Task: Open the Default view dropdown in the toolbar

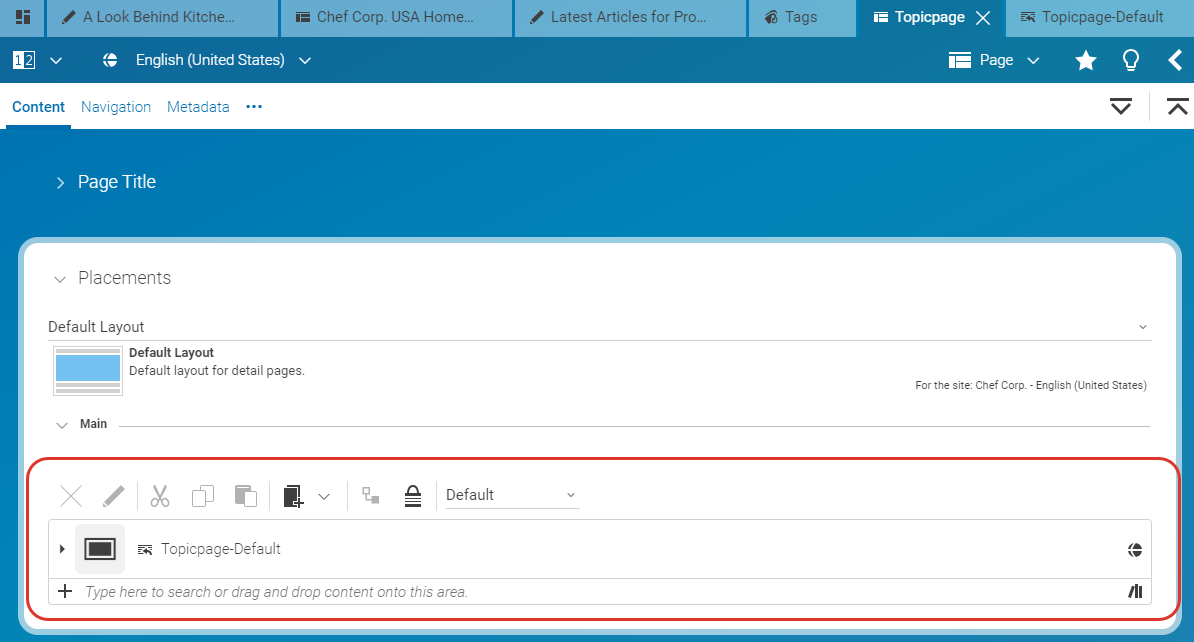Action: coord(510,495)
